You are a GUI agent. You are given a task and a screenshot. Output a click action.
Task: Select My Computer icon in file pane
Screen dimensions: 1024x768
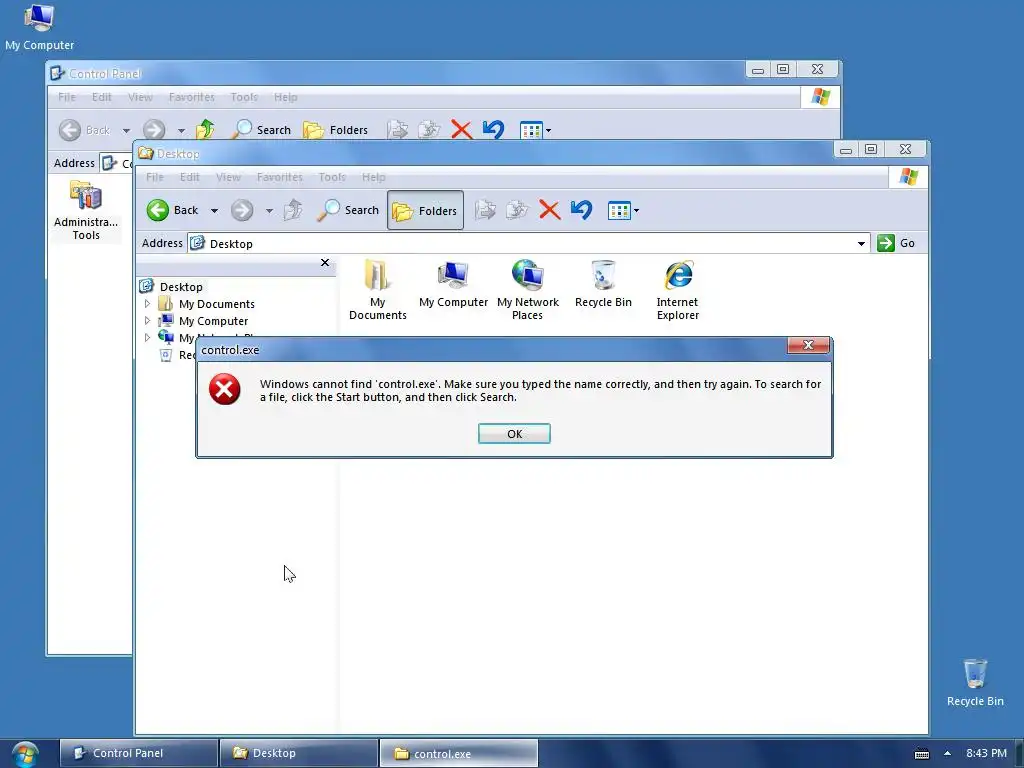pos(453,285)
